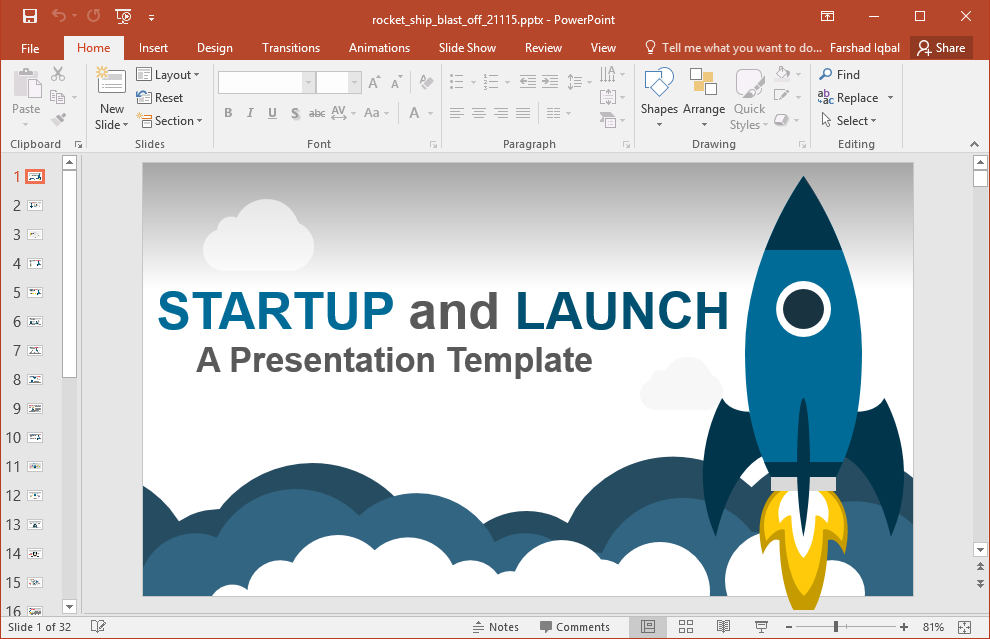Click Clear All Formatting icon

coord(426,82)
